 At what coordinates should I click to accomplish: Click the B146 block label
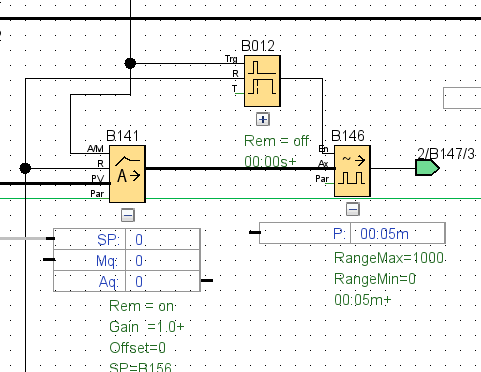348,136
